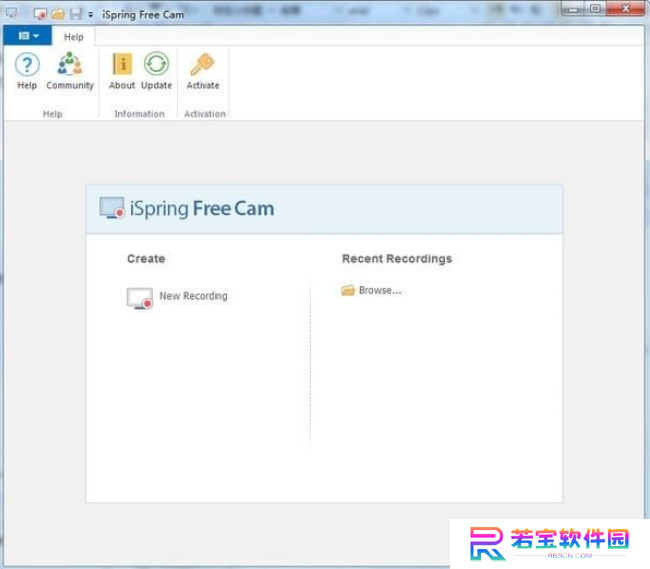Open the blue application menu dropdown
The image size is (650, 569).
pyautogui.click(x=28, y=36)
